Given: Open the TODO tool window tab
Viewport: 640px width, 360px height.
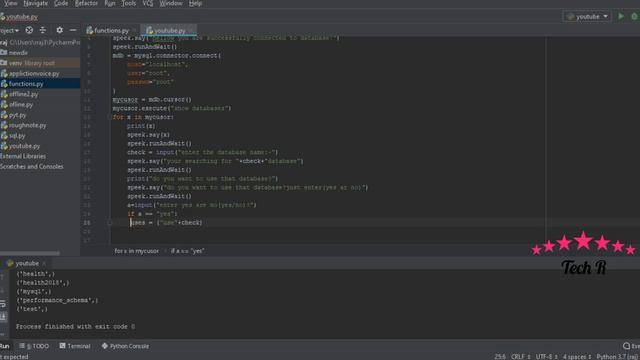Looking at the screenshot, I should [34, 346].
